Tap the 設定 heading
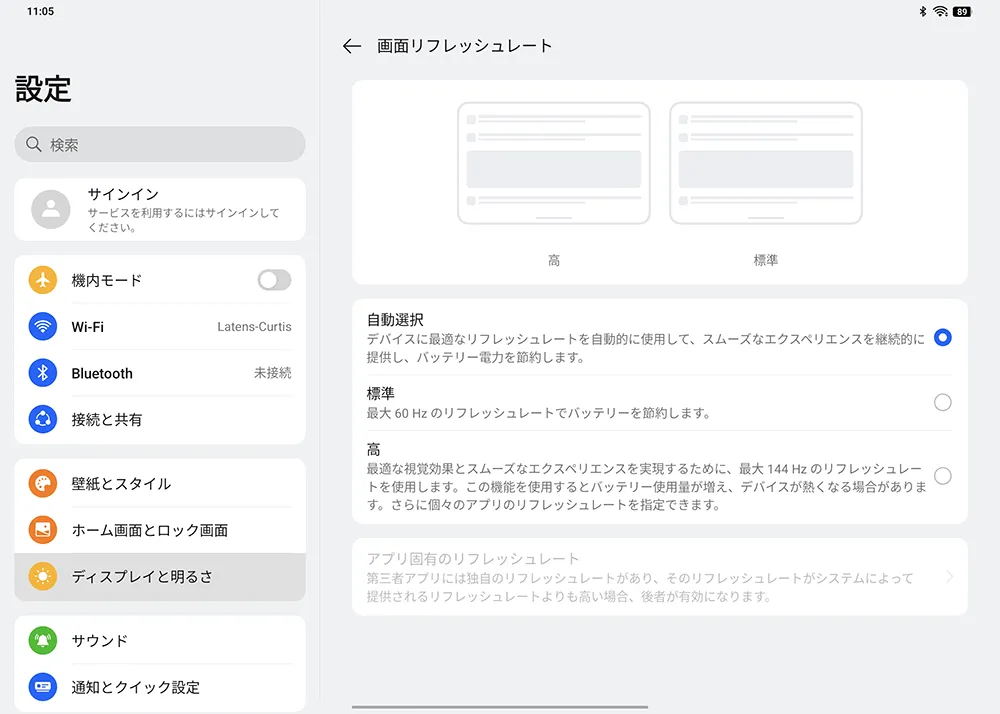This screenshot has width=1000, height=714. [43, 89]
